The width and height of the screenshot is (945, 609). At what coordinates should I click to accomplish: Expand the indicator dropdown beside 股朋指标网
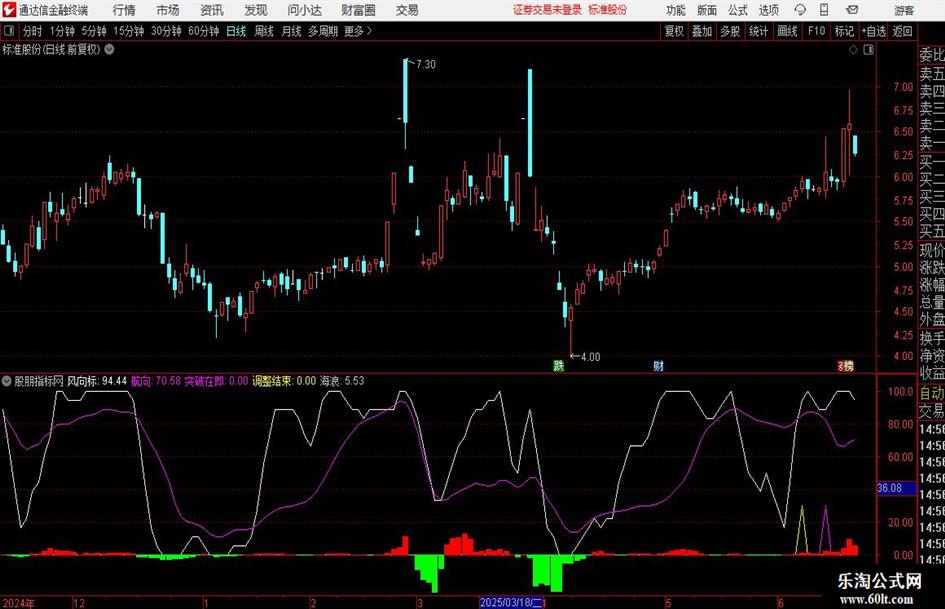tap(7, 380)
